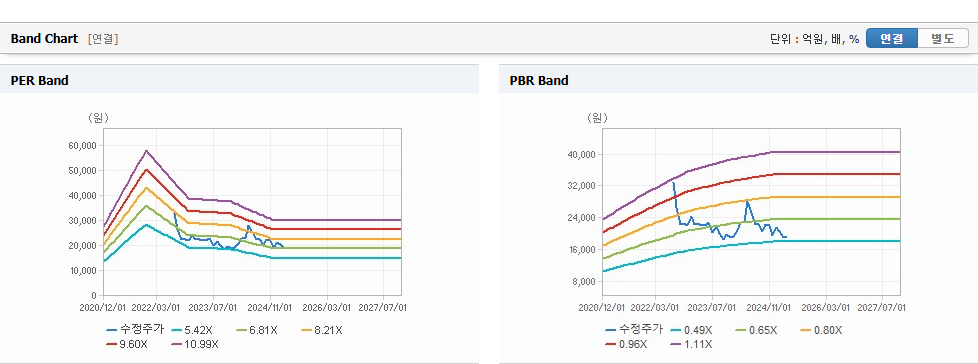978x364 pixels.
Task: Click the 단위 : 억원, 배, % label
Action: 815,39
